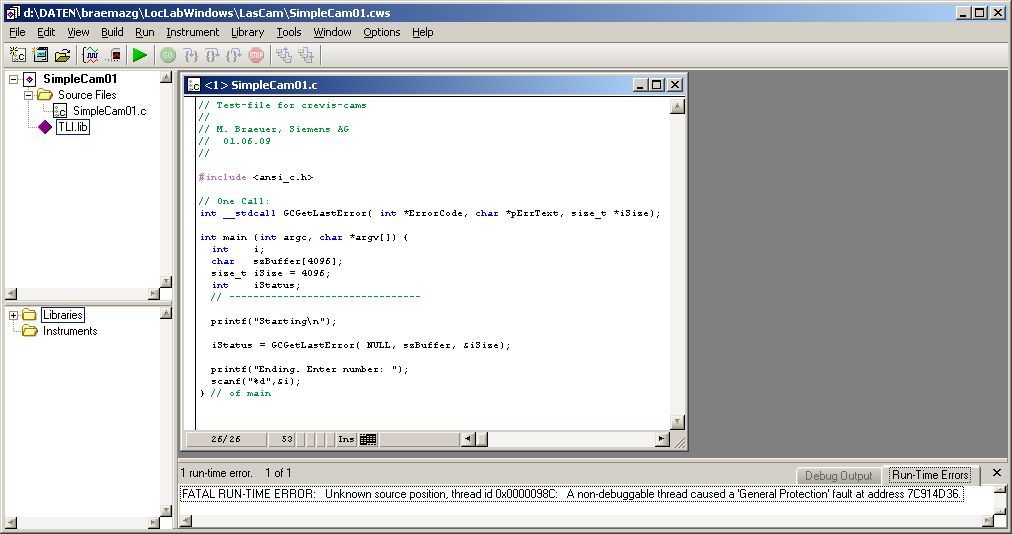Create a new user interface file from toolbar

40,56
